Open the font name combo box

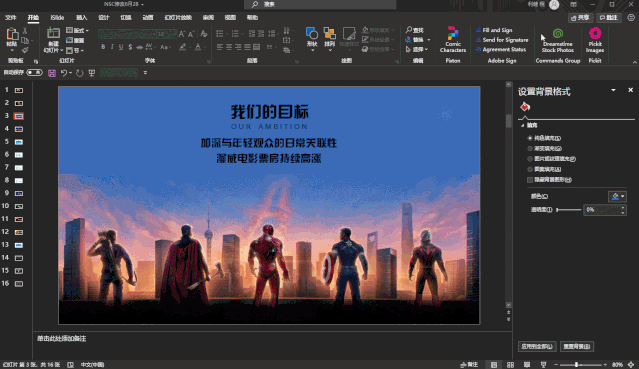(x=128, y=34)
